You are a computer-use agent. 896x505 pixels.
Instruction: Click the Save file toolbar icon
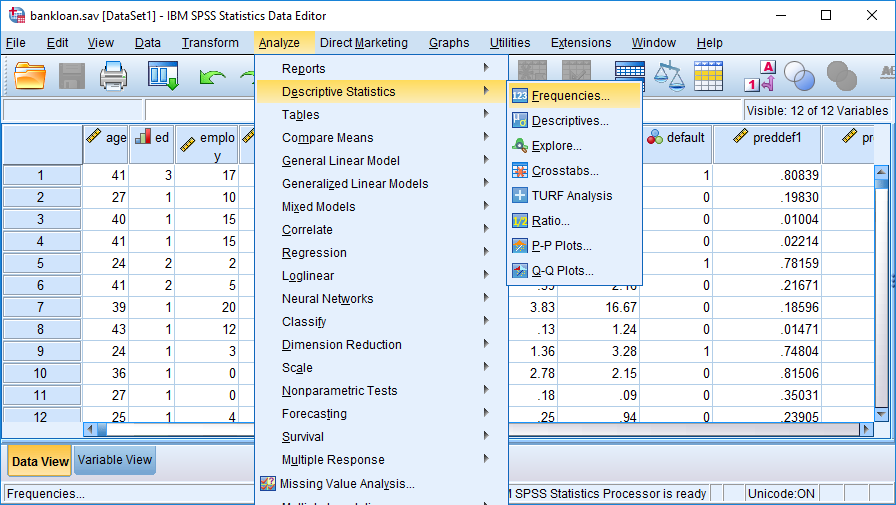point(71,76)
